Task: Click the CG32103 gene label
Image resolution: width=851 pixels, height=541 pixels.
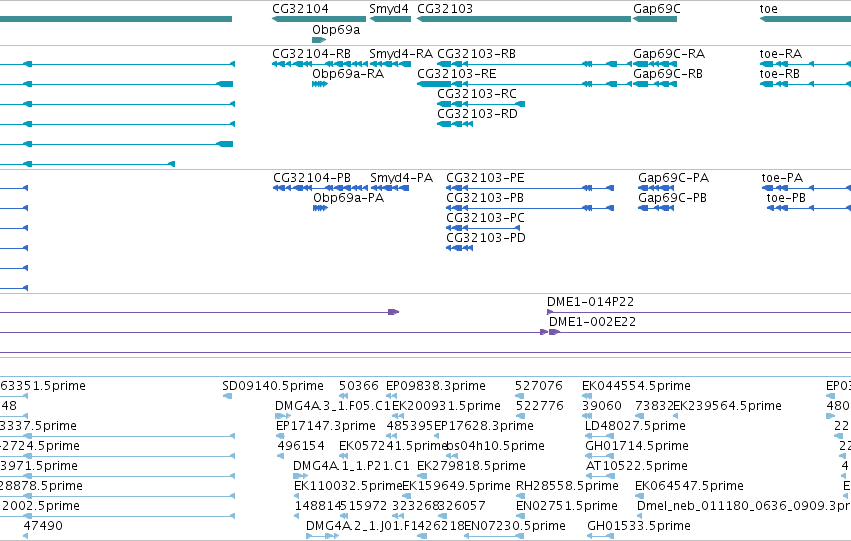Action: pyautogui.click(x=444, y=9)
